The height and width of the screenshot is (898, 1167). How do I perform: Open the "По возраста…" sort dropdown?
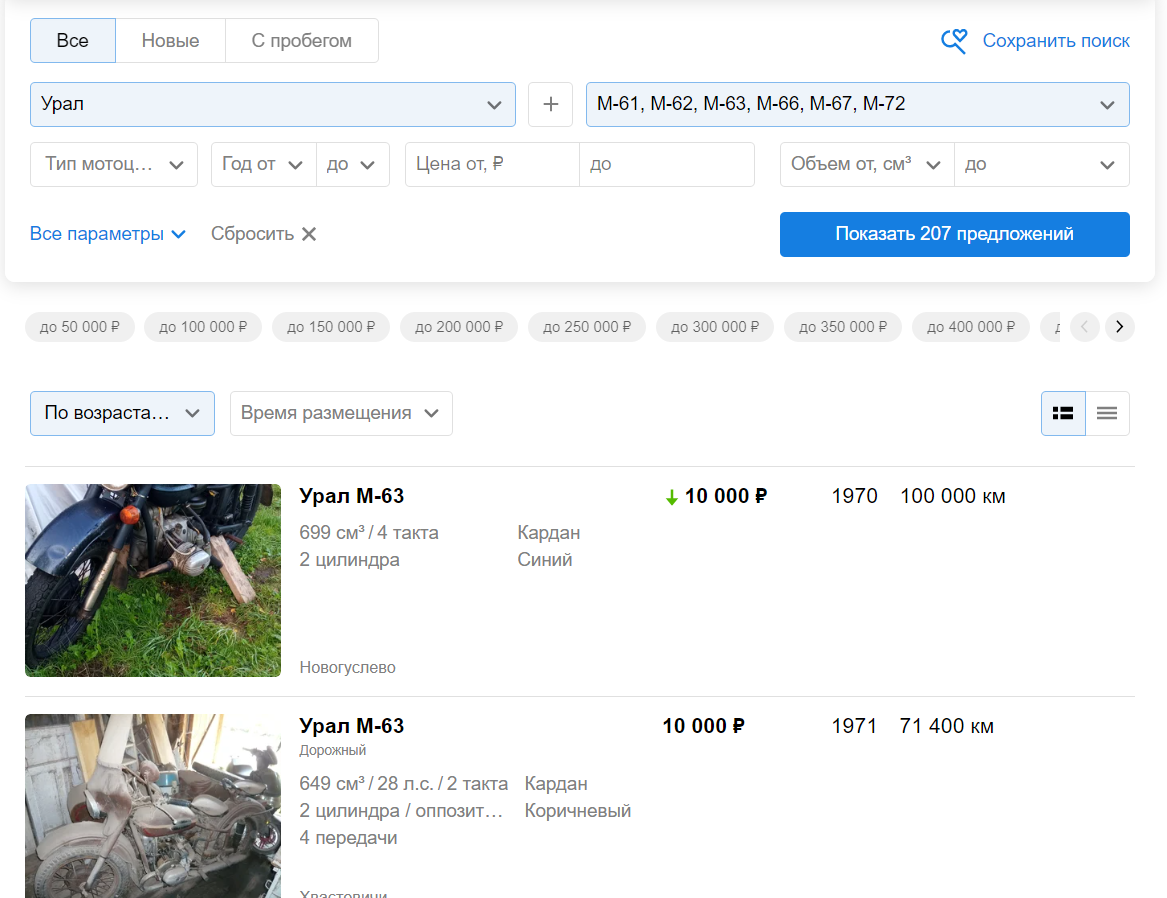coord(122,413)
